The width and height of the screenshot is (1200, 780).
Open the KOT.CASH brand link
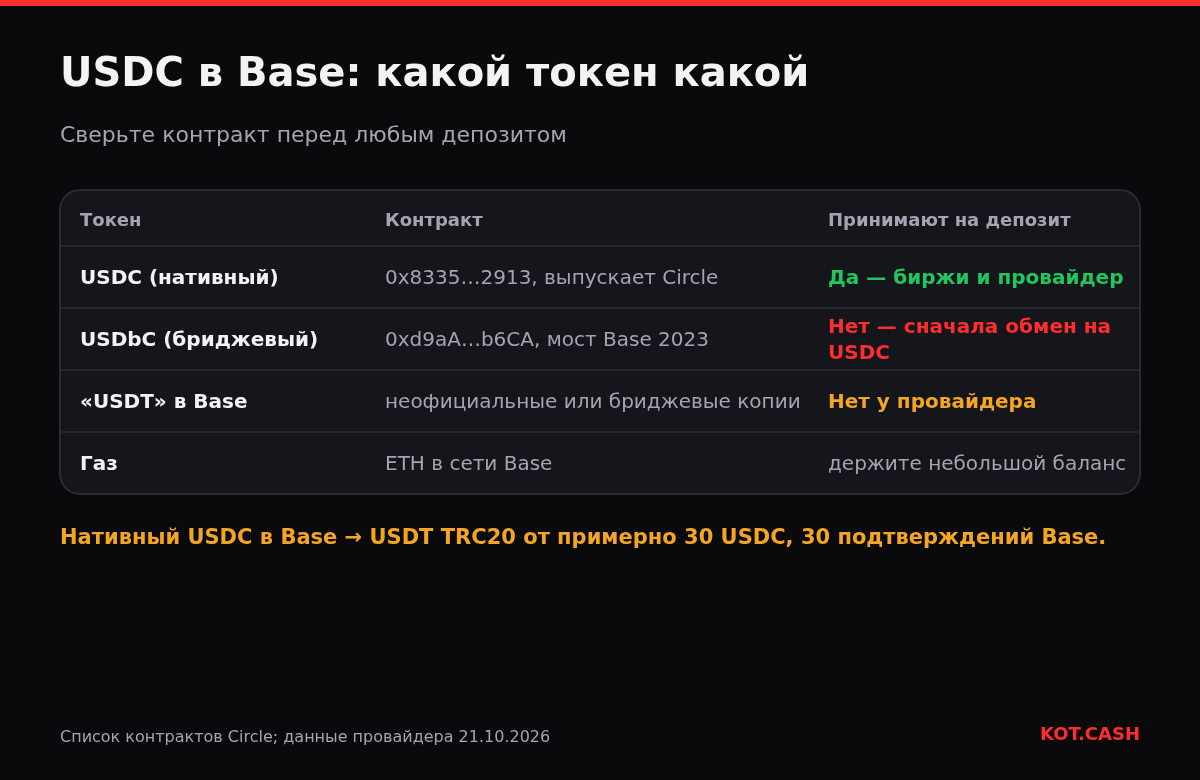pos(1090,734)
